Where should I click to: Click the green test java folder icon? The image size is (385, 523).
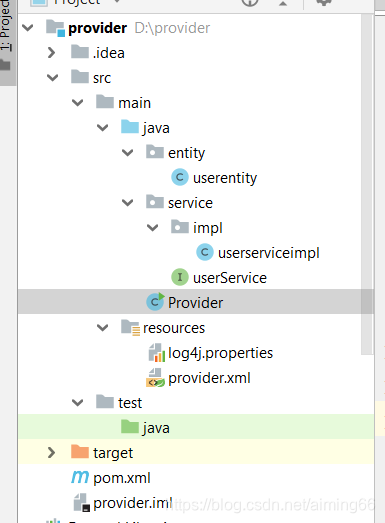130,427
